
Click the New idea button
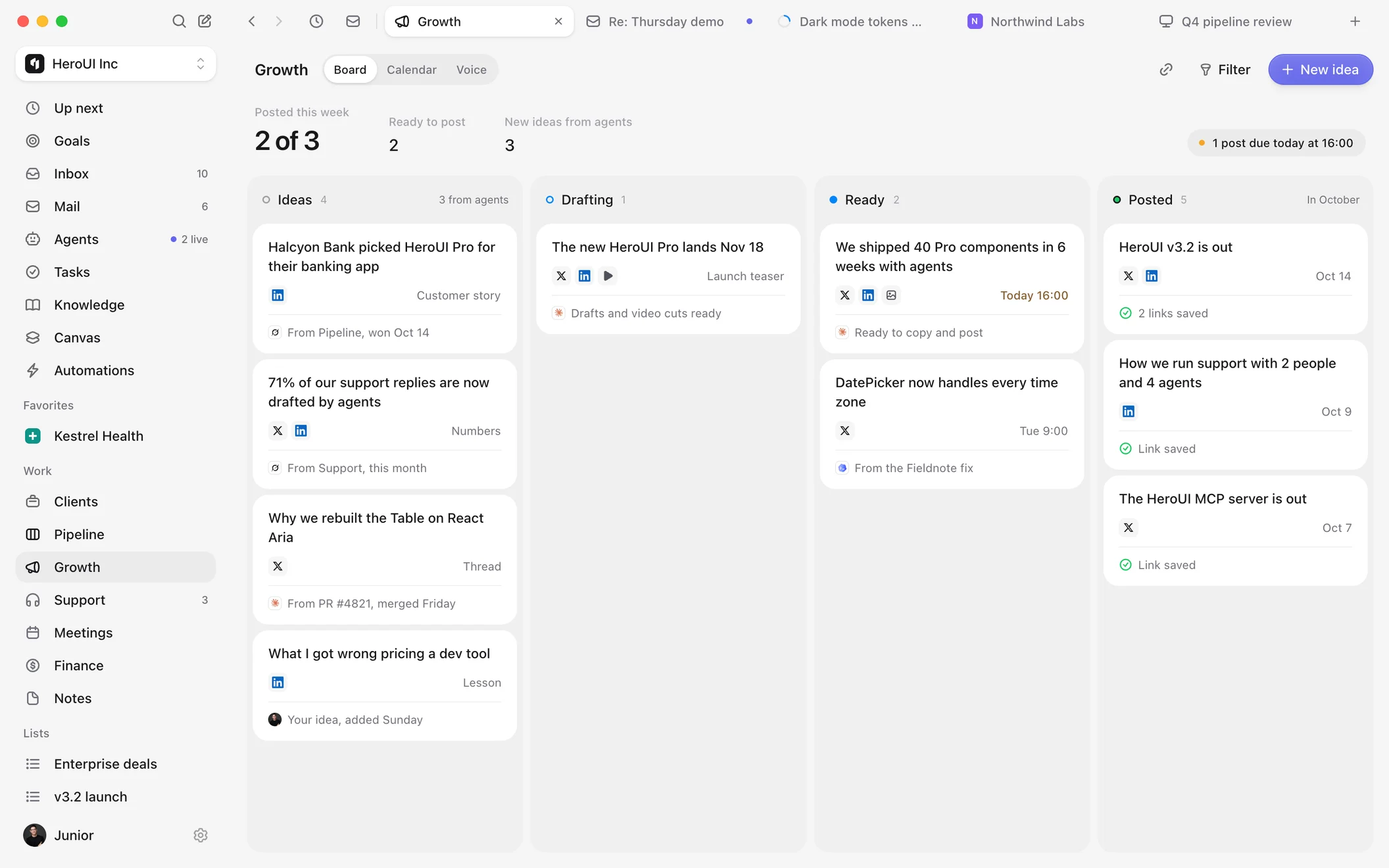tap(1320, 70)
